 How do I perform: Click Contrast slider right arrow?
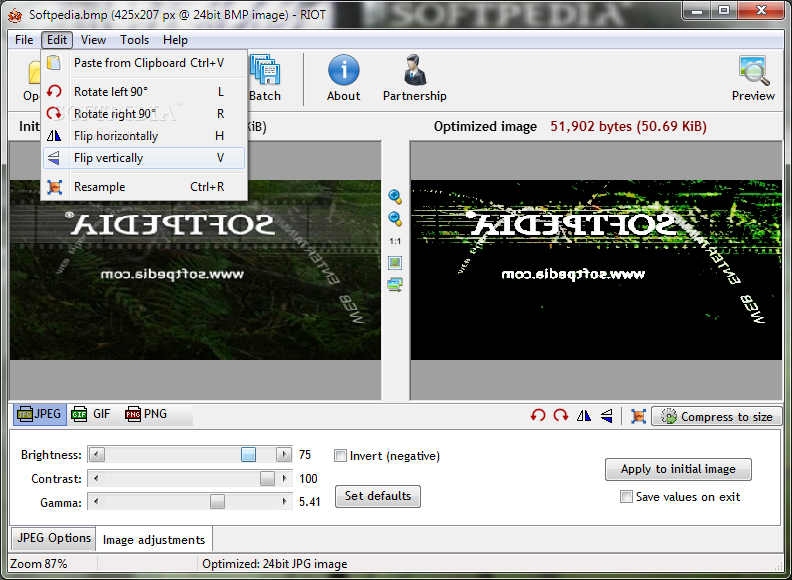(x=284, y=478)
